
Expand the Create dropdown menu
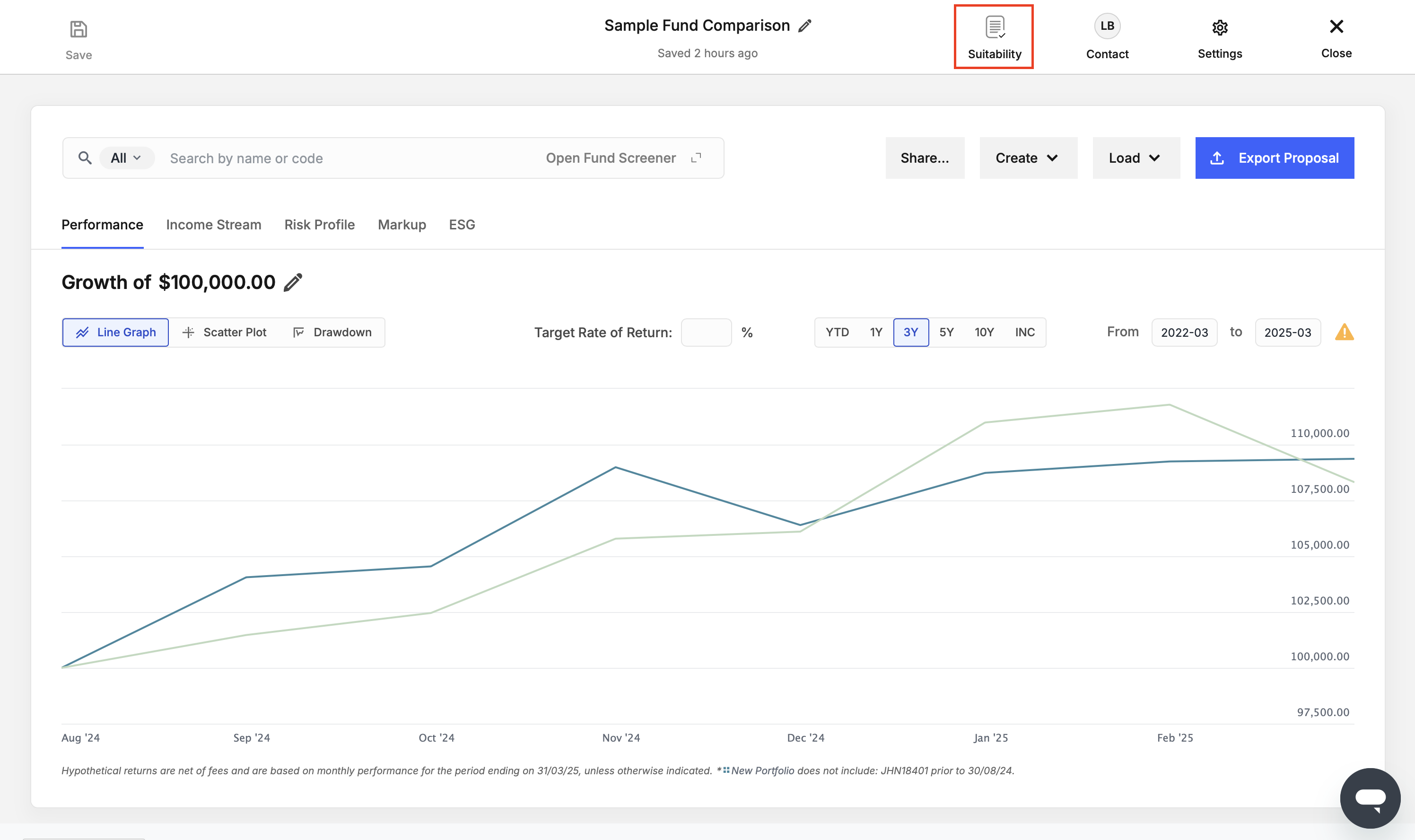coord(1028,158)
